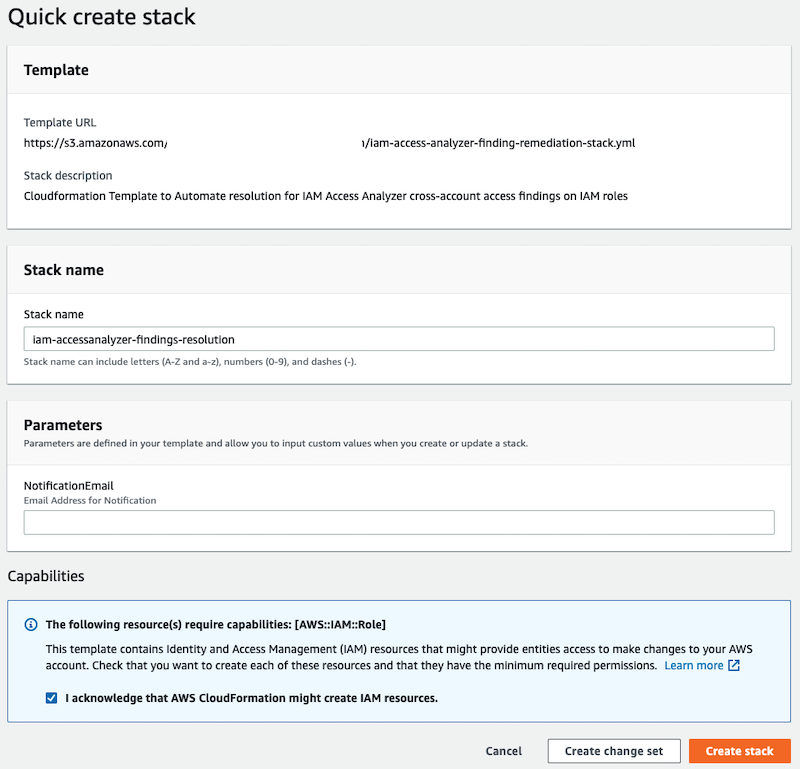Screen dimensions: 800x769
Task: Click the Stack name input field
Action: click(400, 338)
